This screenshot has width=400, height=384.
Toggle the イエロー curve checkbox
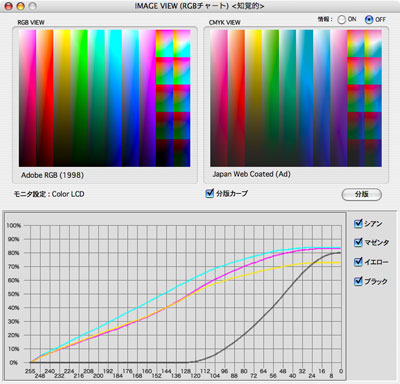[358, 262]
